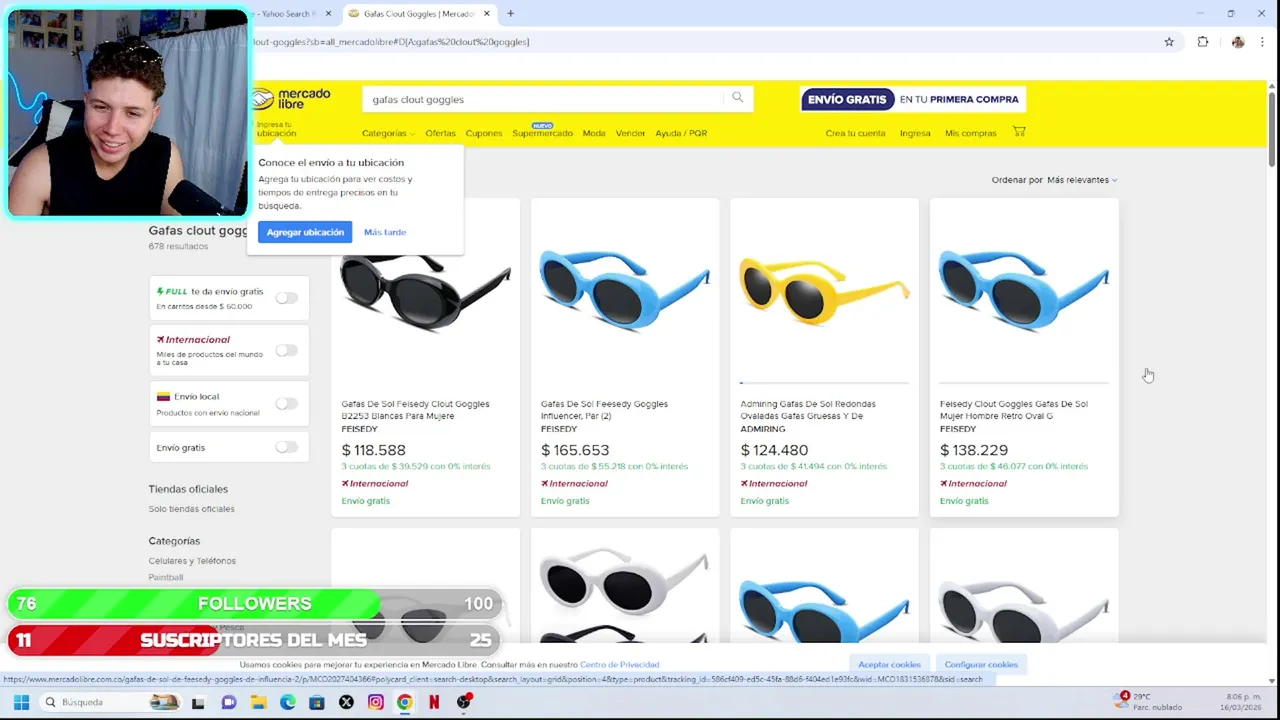Toggle FULL envío gratis filter
1280x720 pixels.
point(287,298)
